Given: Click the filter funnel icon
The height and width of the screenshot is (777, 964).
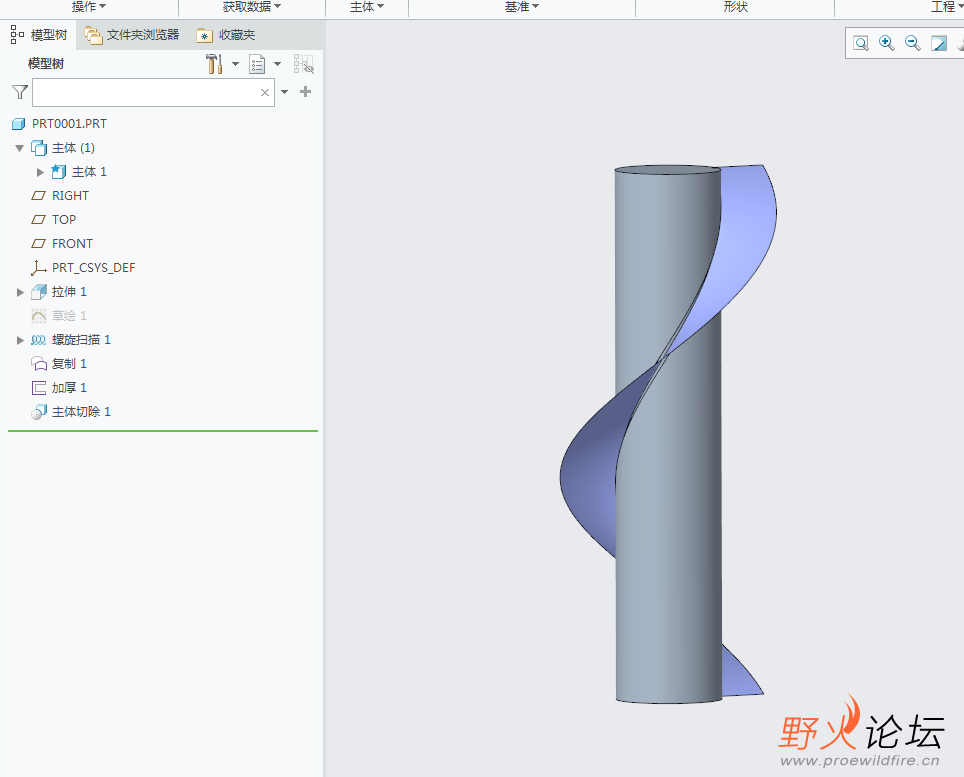Looking at the screenshot, I should 20,92.
